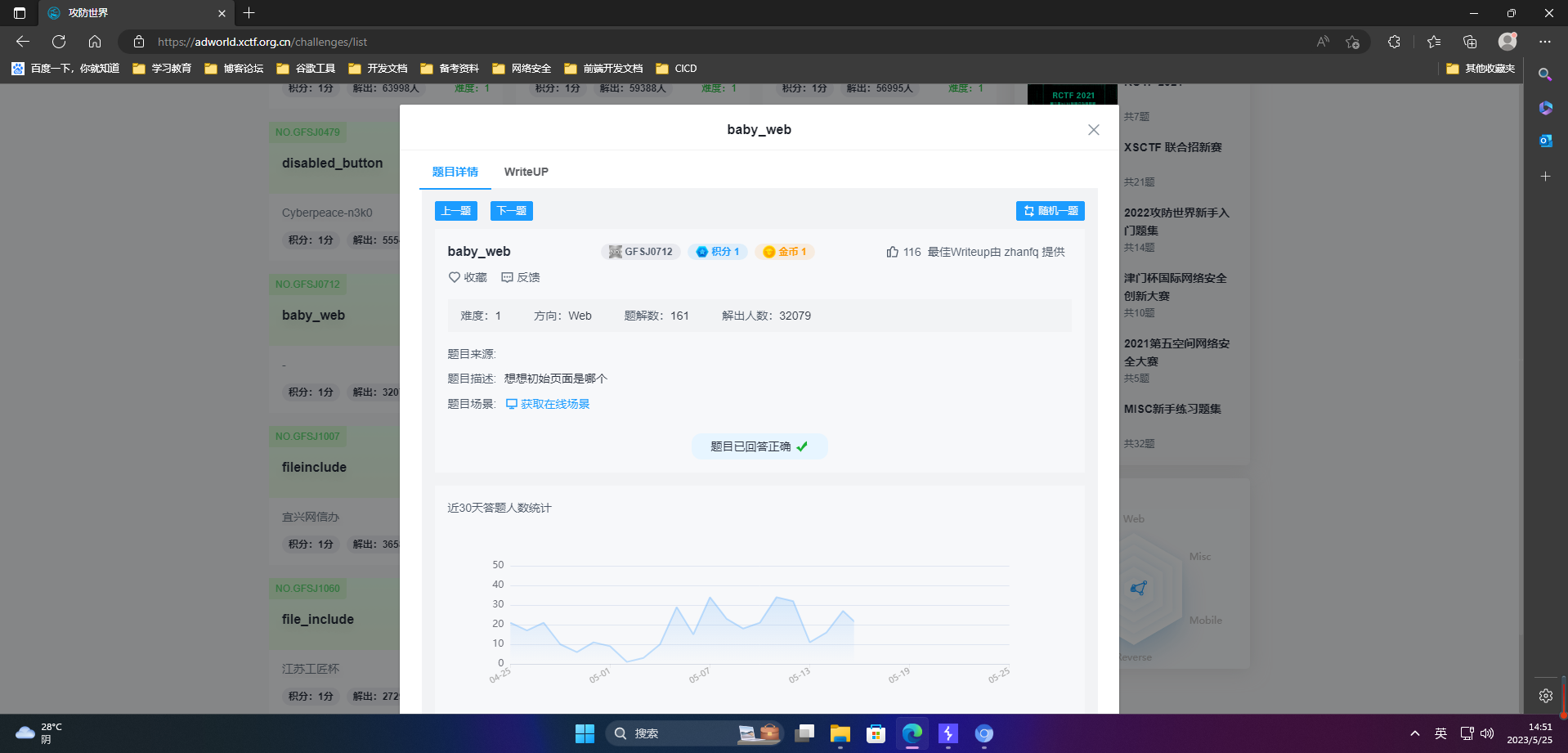The width and height of the screenshot is (1568, 753).
Task: Switch input language via 英 indicator
Action: click(1441, 733)
